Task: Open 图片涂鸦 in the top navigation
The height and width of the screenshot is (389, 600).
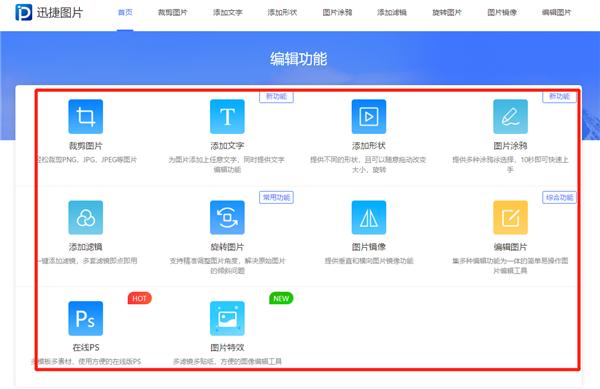Action: click(x=337, y=13)
